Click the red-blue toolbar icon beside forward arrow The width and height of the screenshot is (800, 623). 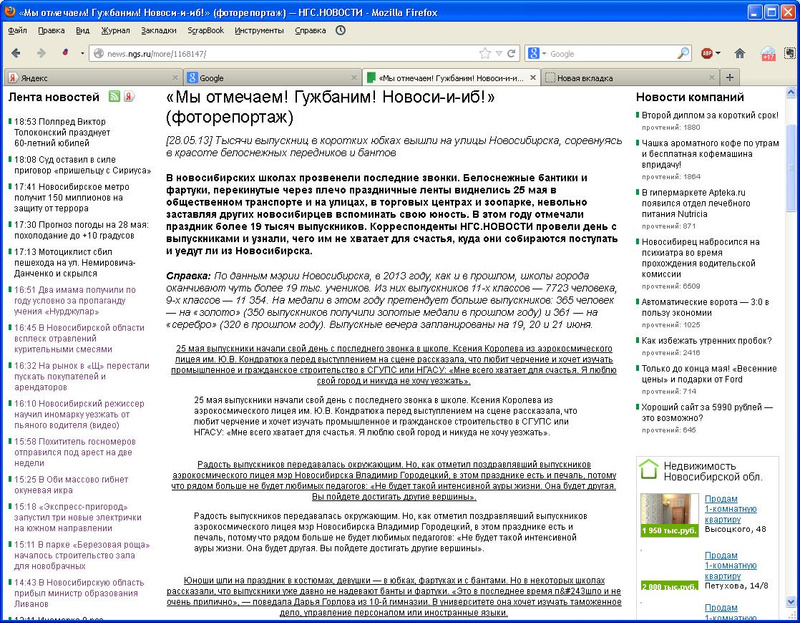65,52
